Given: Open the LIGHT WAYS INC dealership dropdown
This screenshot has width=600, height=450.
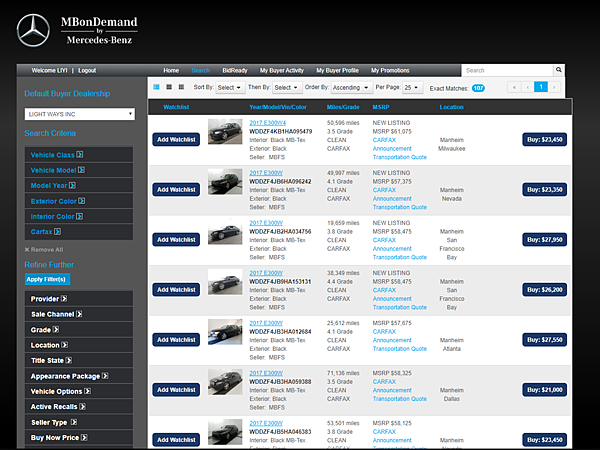Looking at the screenshot, I should pyautogui.click(x=80, y=114).
